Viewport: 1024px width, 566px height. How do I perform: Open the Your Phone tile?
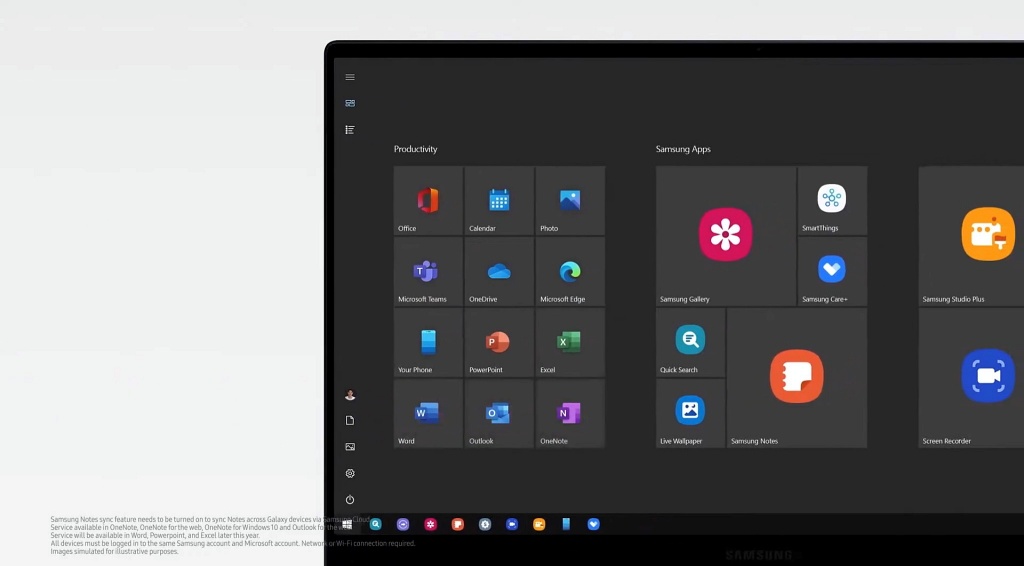coord(428,342)
